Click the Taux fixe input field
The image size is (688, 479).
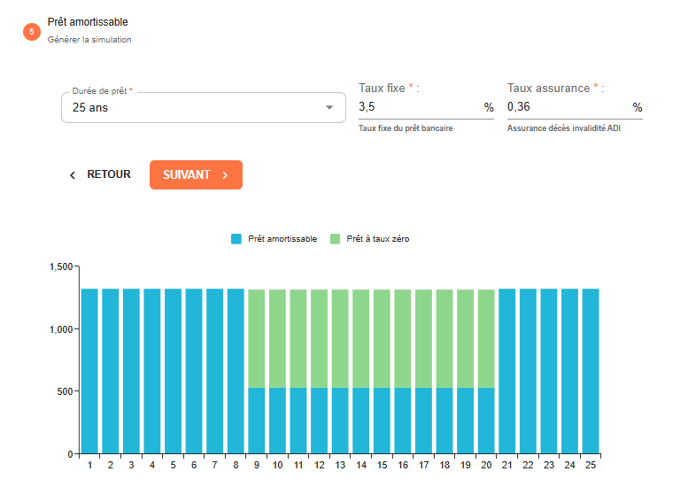click(418, 107)
